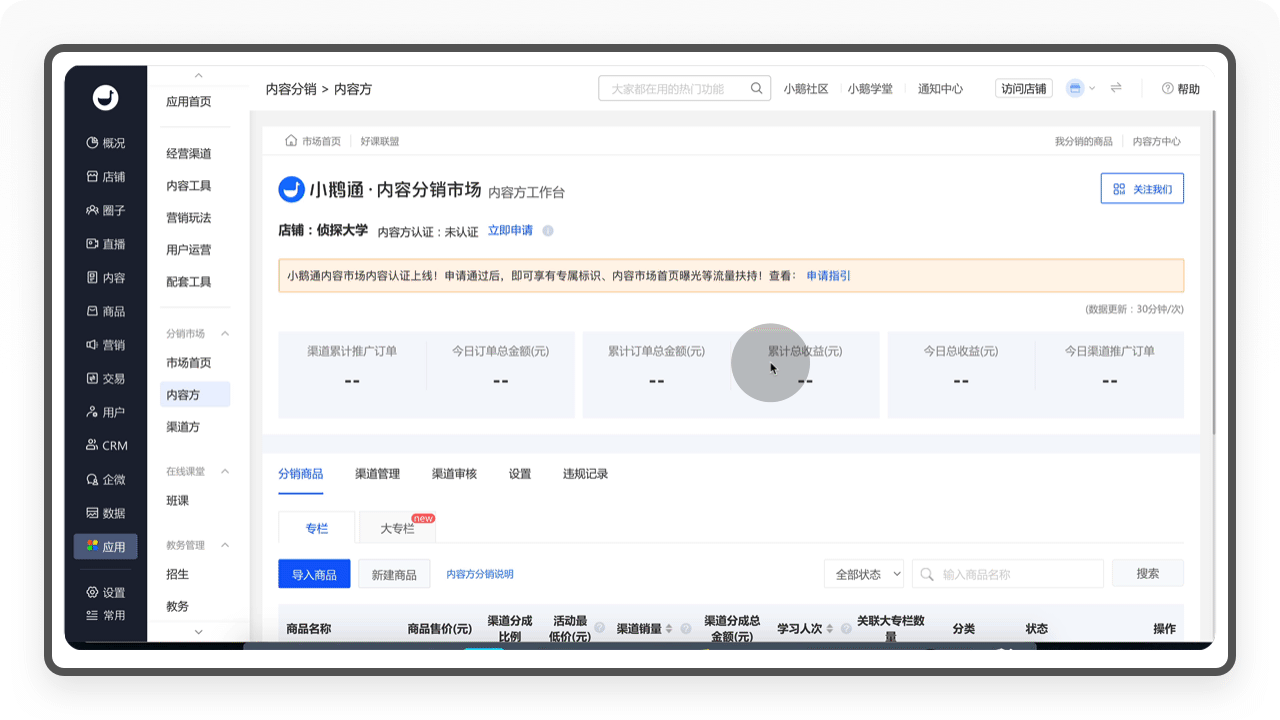
Task: Switch to the 渠道管理 tab
Action: click(x=378, y=474)
